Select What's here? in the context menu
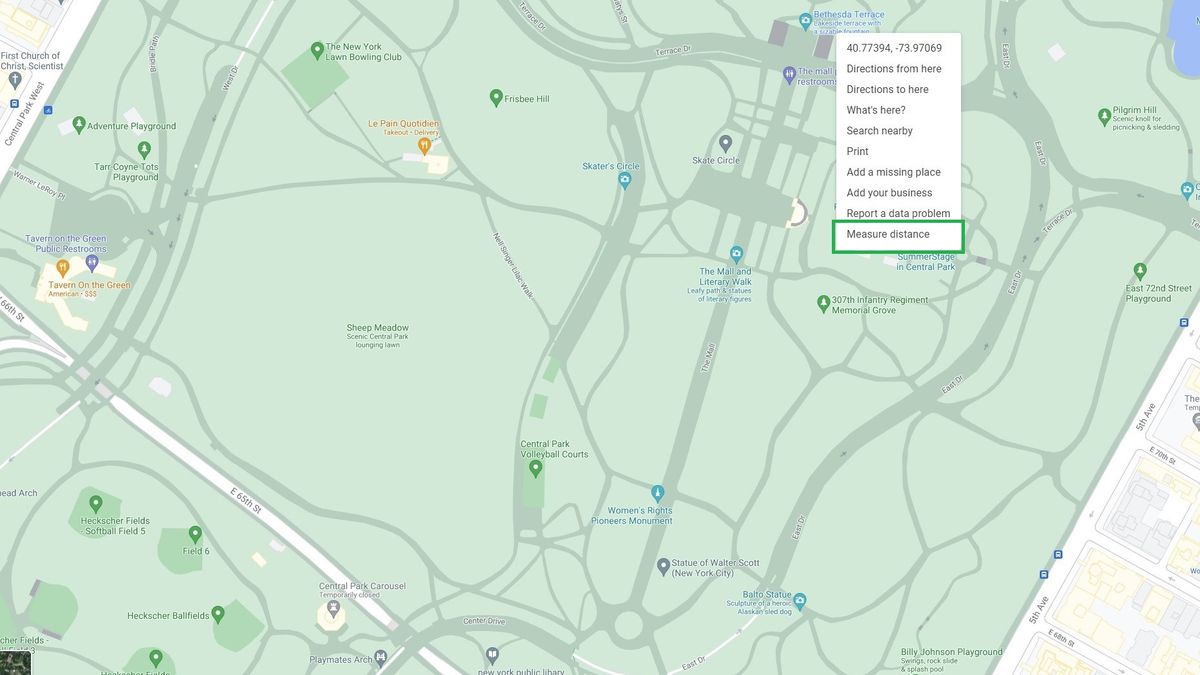Screen dimensions: 1200x675 pyautogui.click(x=877, y=109)
